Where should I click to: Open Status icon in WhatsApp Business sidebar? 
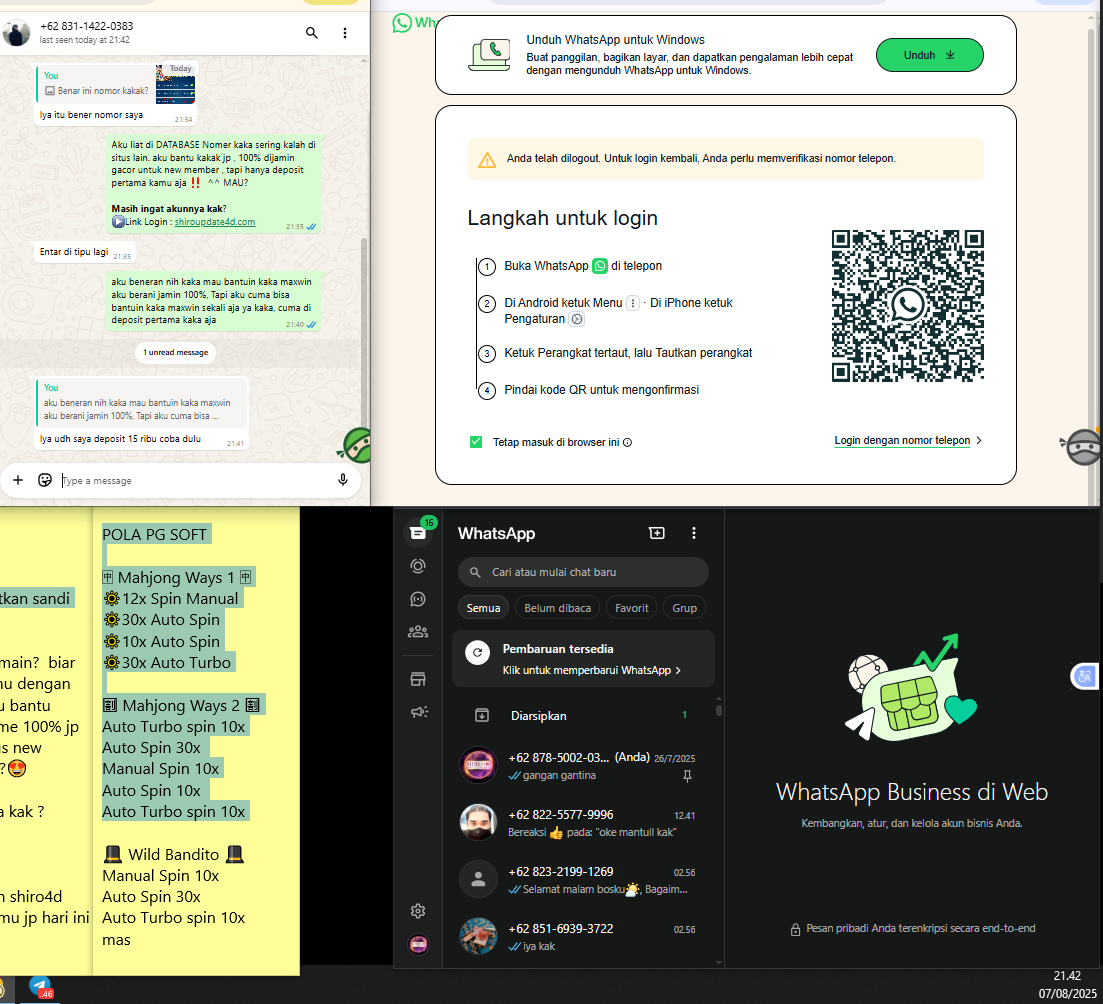(418, 566)
